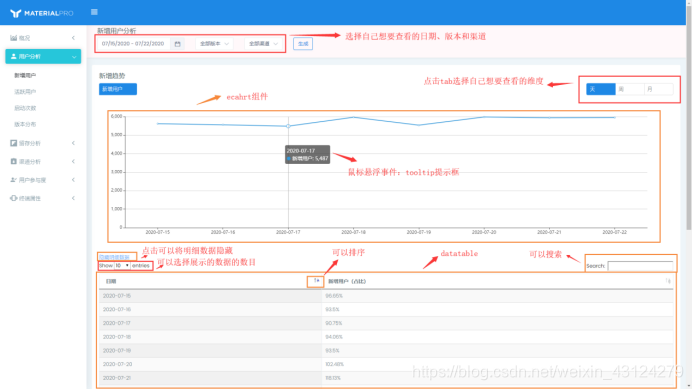Click the 终端属性 sidebar icon

click(13, 198)
